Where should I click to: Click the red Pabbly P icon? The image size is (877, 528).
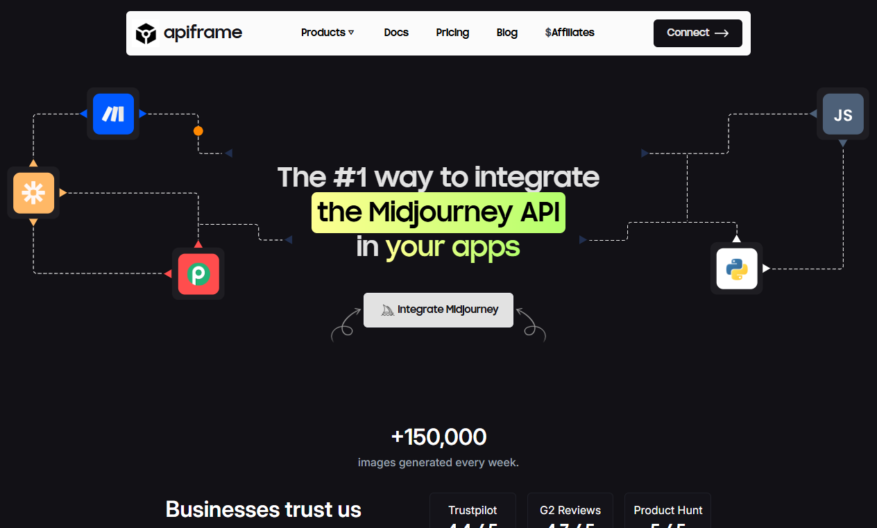click(x=198, y=274)
